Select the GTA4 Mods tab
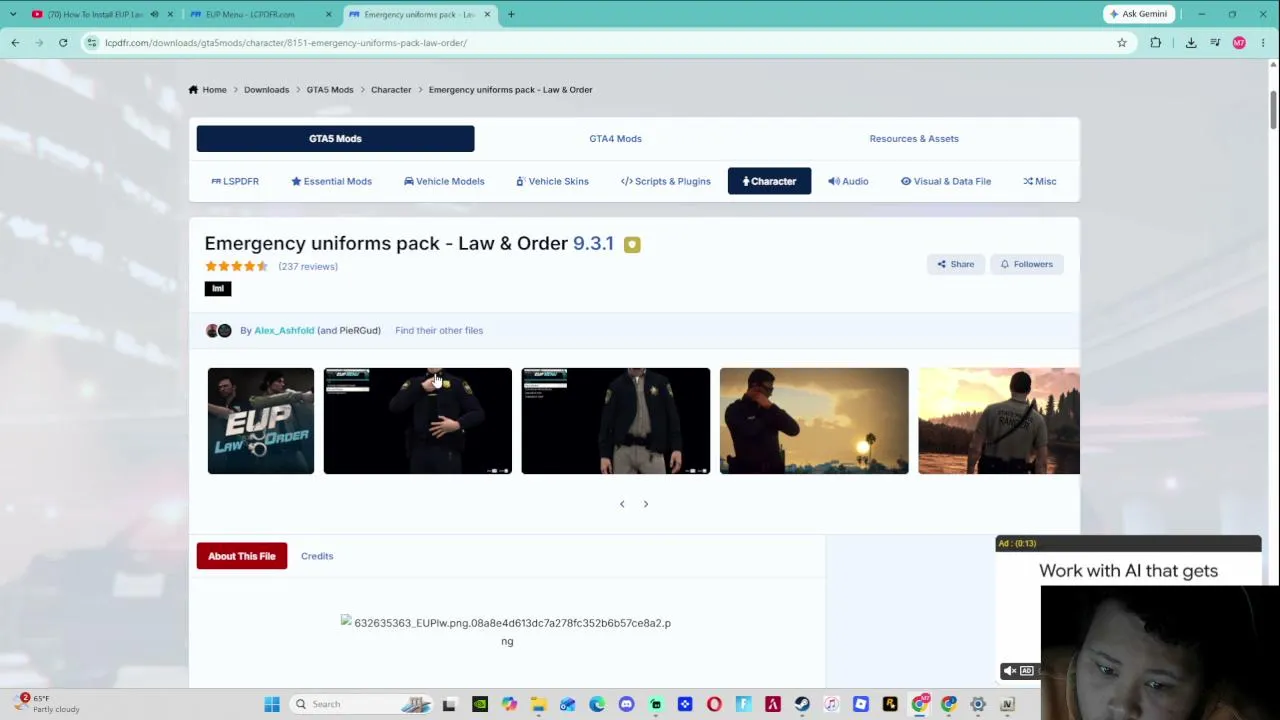1280x720 pixels. click(615, 139)
